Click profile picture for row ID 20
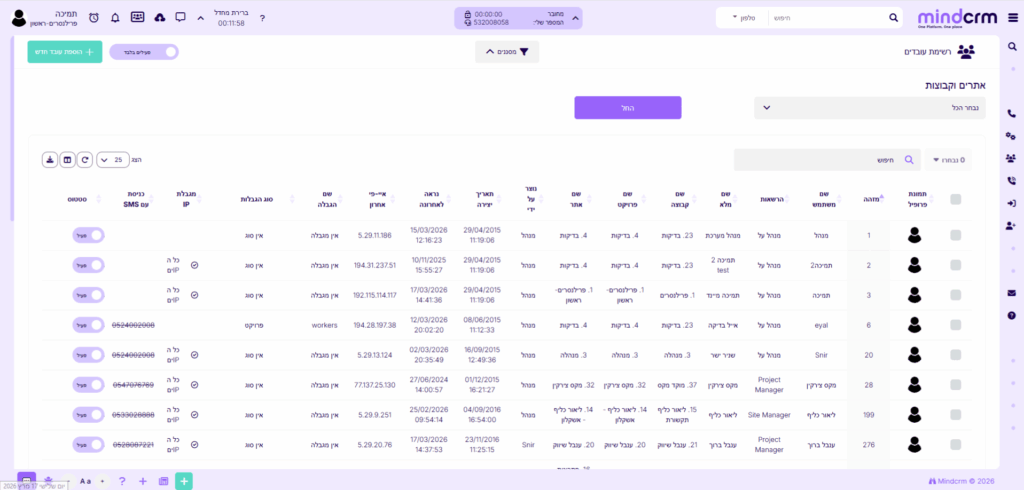This screenshot has width=1024, height=490. tap(914, 355)
